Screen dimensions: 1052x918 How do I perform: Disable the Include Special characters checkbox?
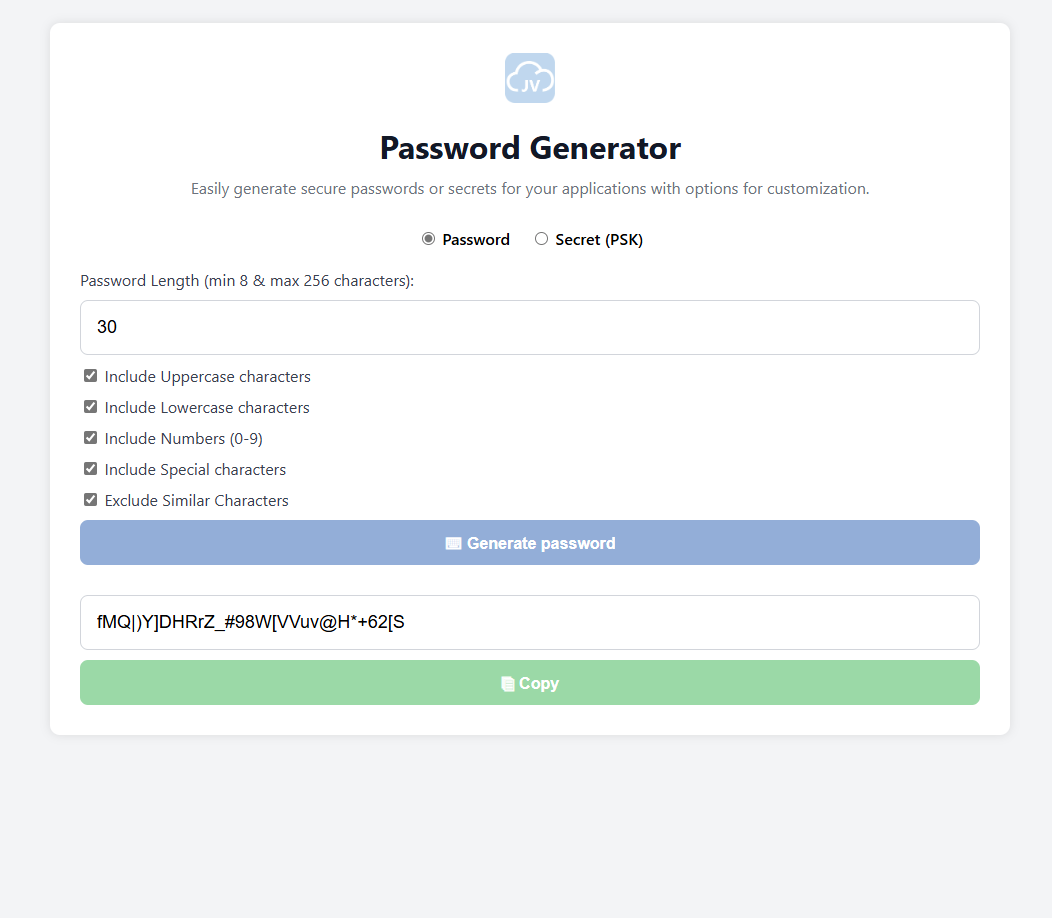click(91, 469)
